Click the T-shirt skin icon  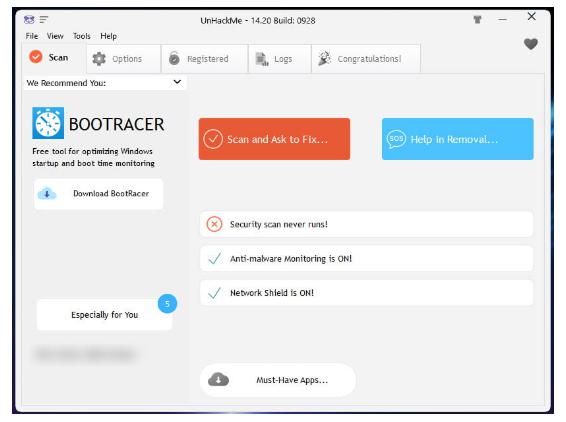(477, 19)
